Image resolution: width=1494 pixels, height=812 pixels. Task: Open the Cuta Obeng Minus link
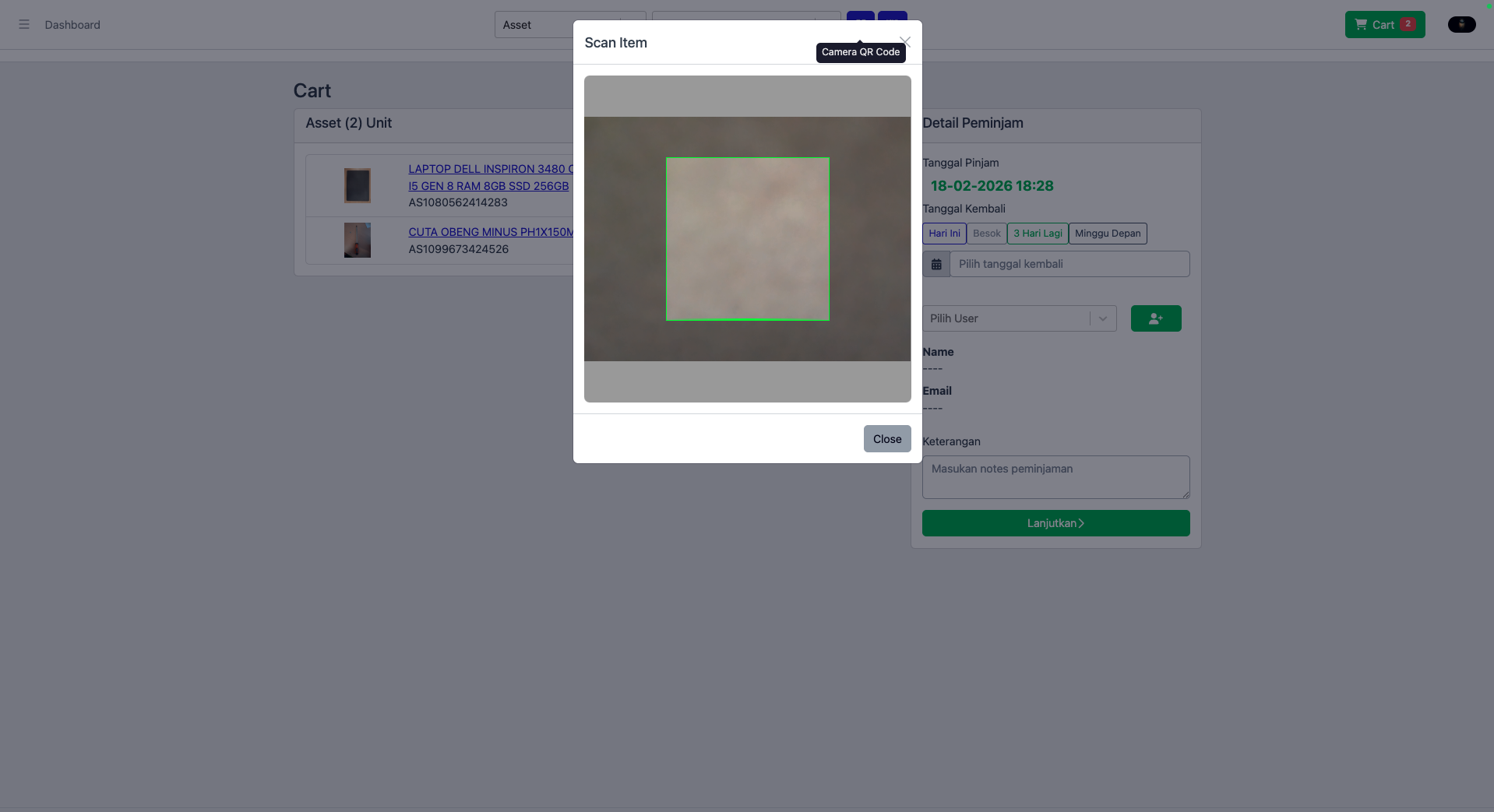click(x=491, y=232)
